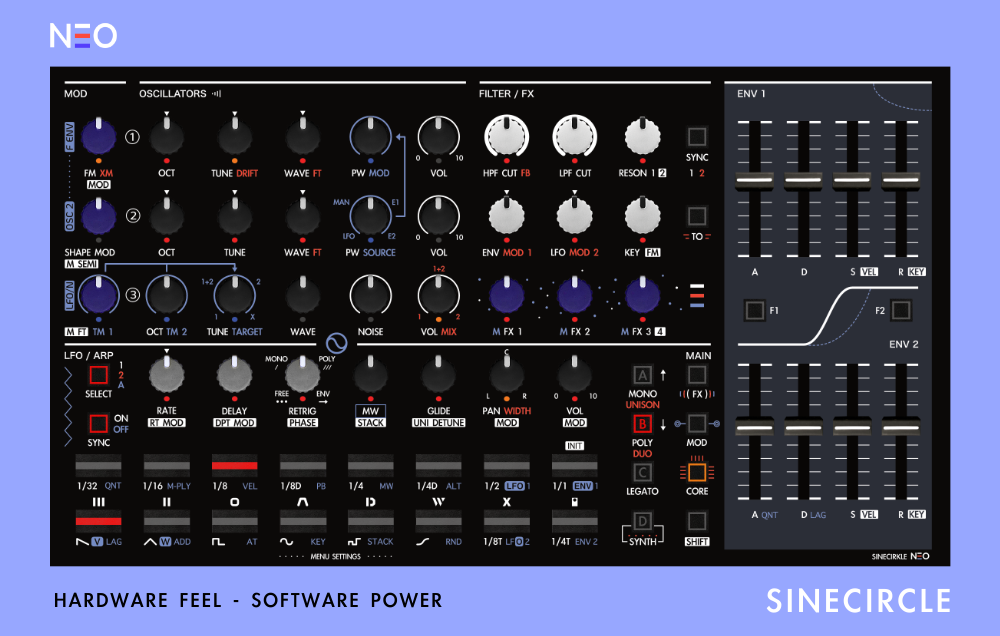Click the ENV 2 Decay LAG slider handle
Screen dimensions: 1000x636
click(804, 426)
